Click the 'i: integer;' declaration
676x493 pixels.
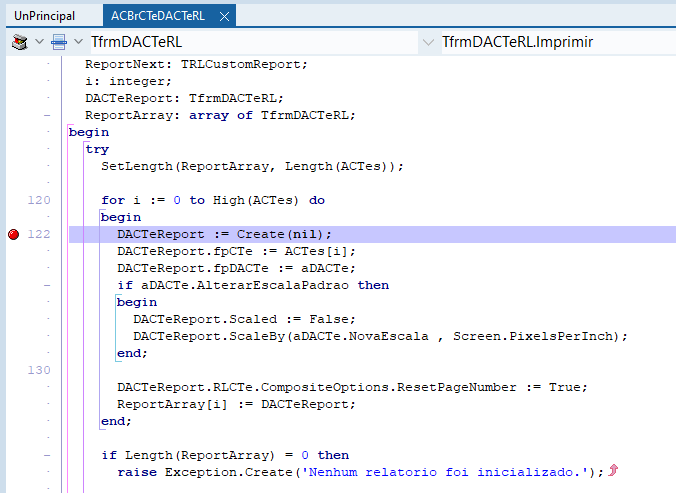(x=128, y=81)
